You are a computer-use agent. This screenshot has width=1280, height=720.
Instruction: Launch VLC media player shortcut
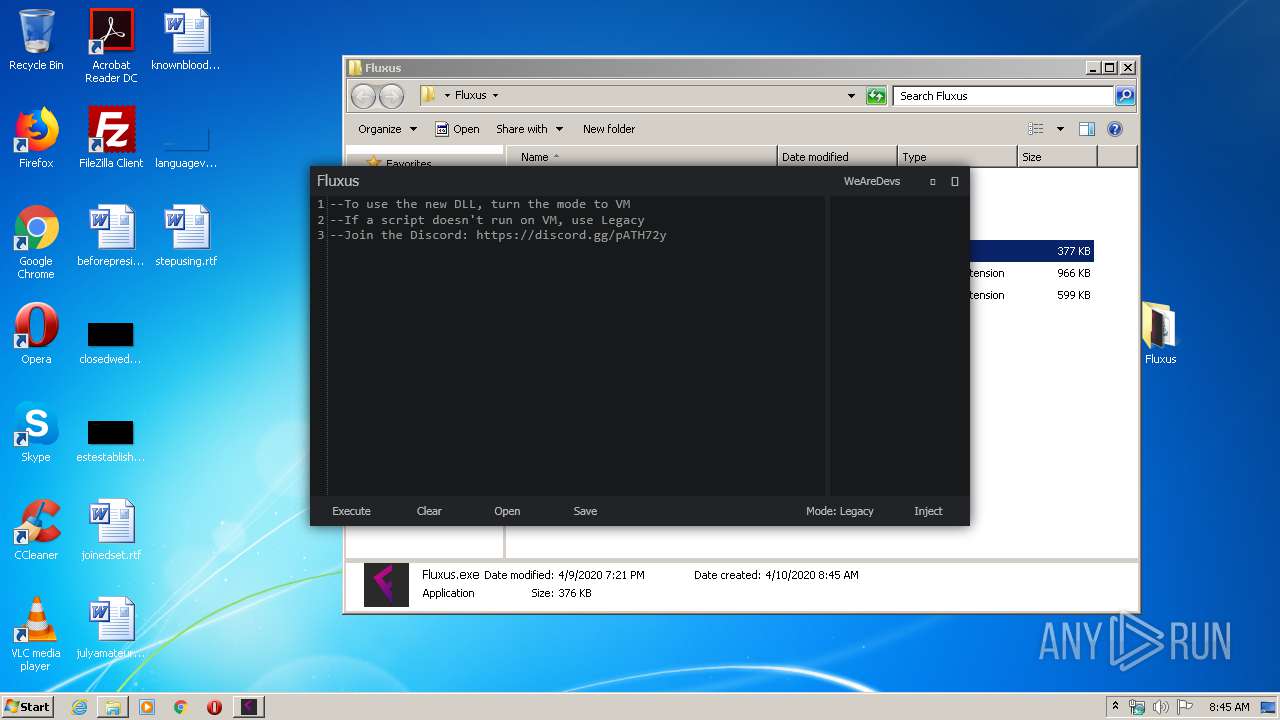(36, 634)
